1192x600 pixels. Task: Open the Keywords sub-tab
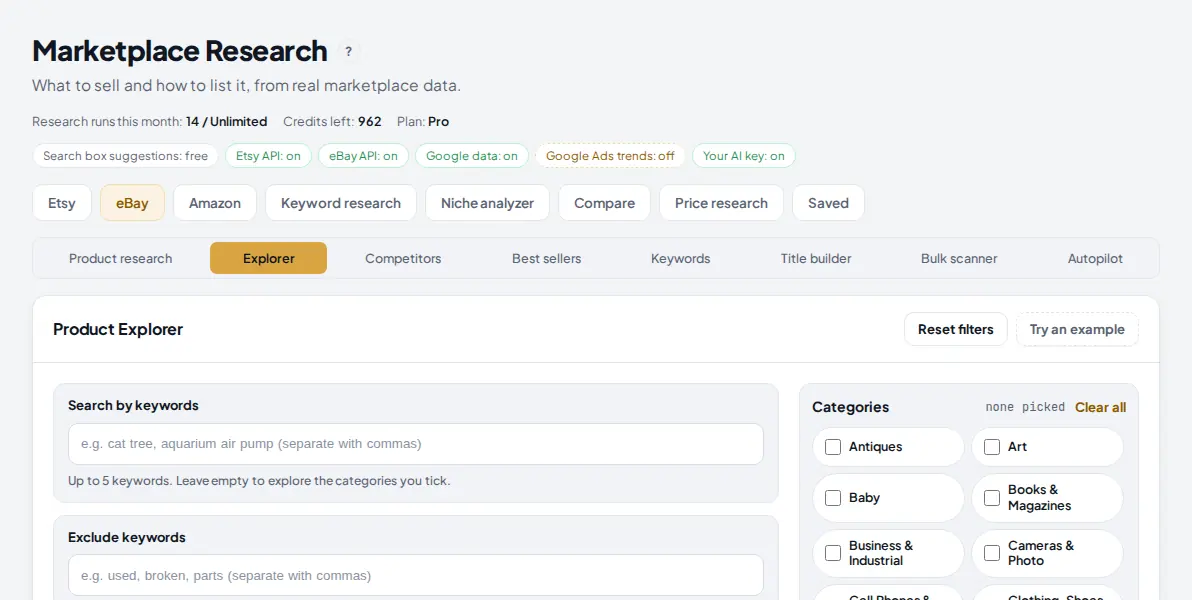coord(680,259)
